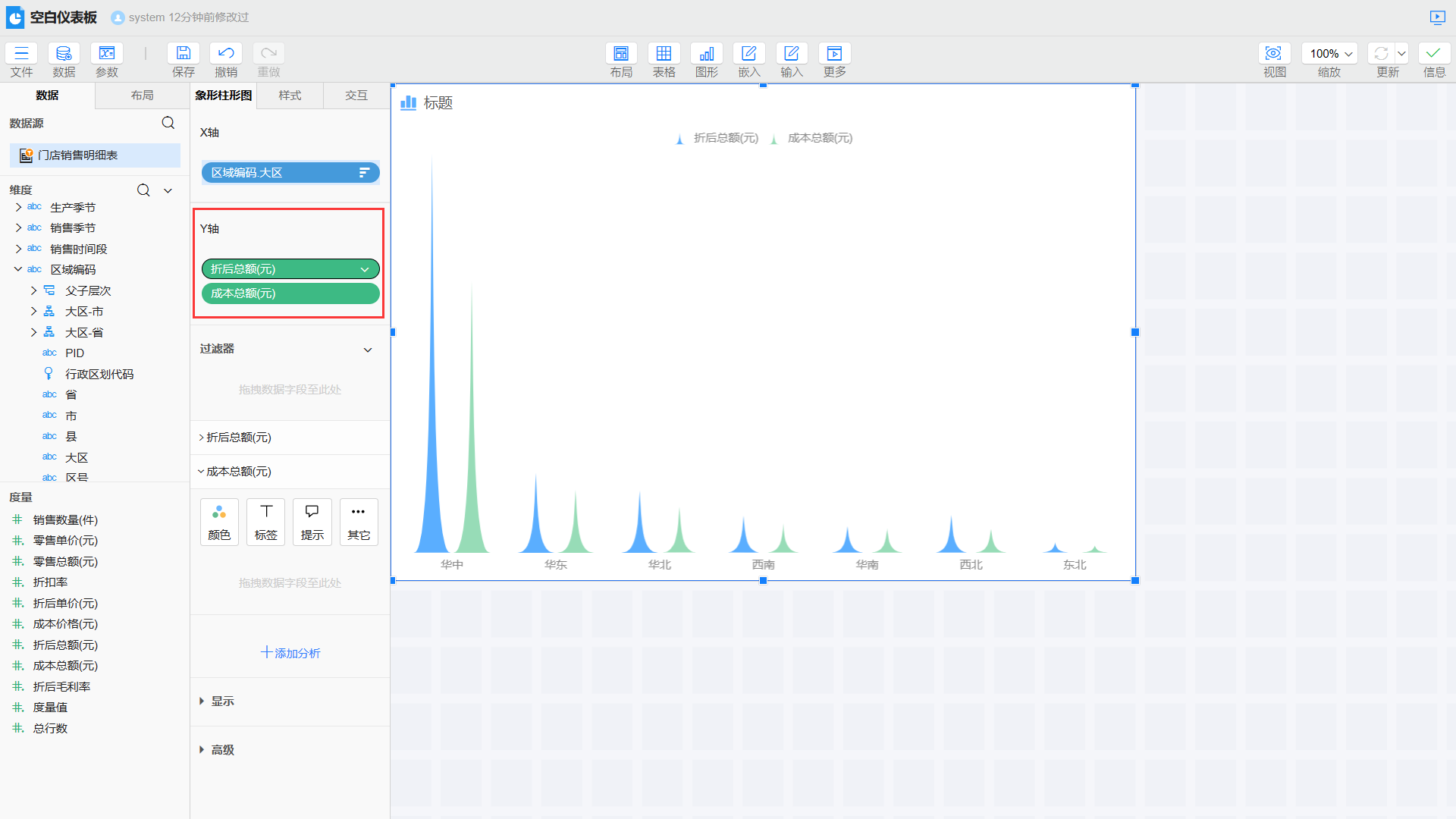Click the Undo icon
1456x819 pixels.
tap(225, 54)
